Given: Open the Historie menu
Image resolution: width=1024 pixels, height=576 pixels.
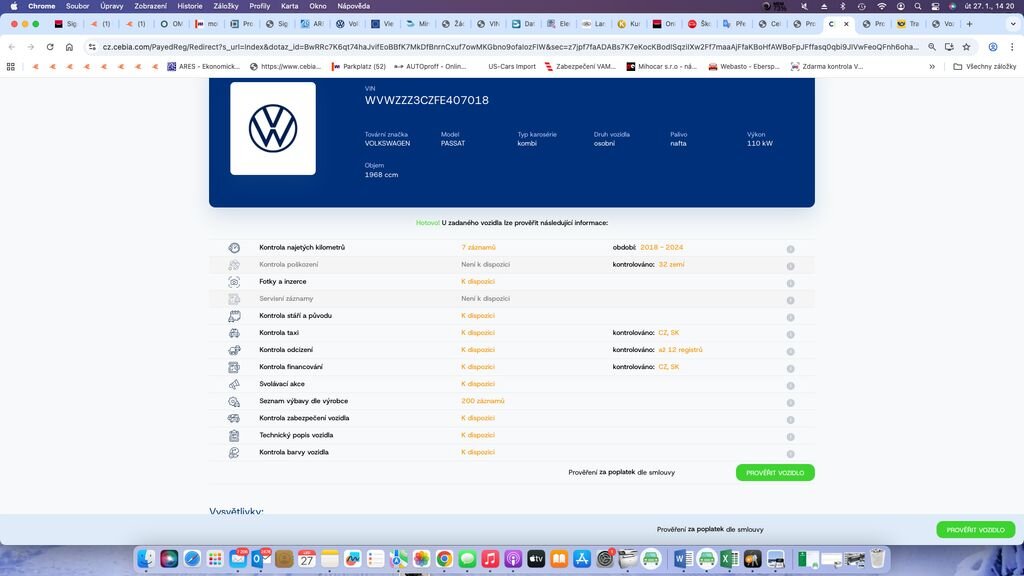Looking at the screenshot, I should pos(191,5).
